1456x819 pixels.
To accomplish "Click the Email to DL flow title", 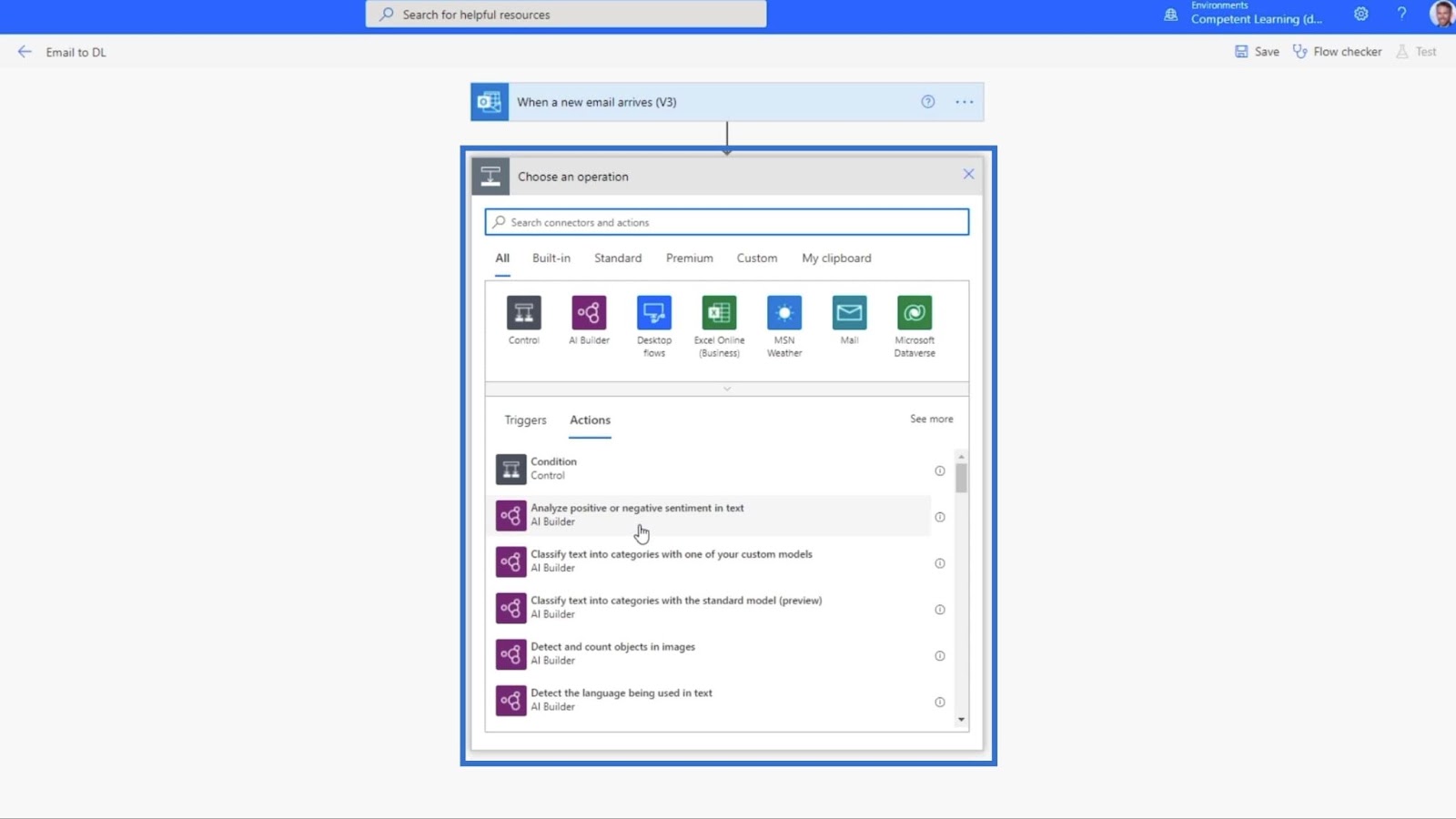I will click(x=76, y=53).
